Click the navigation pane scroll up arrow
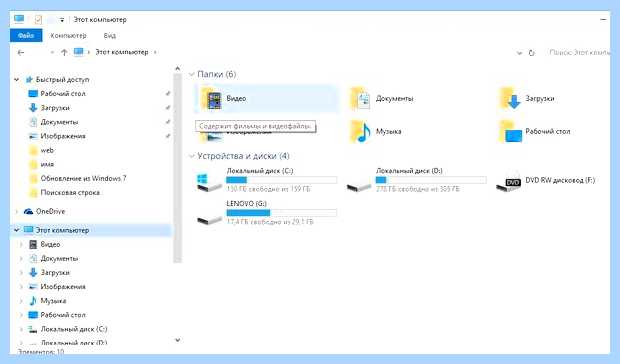This screenshot has height=364, width=620. pyautogui.click(x=178, y=69)
